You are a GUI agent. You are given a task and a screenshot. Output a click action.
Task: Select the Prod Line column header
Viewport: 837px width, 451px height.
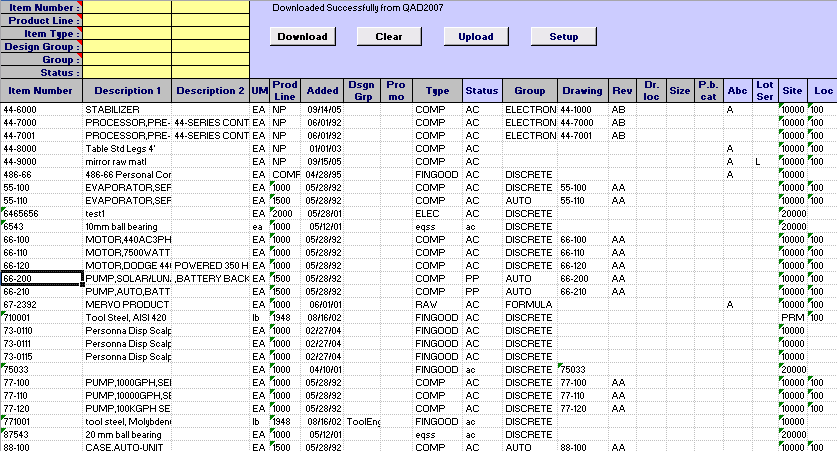coord(285,91)
